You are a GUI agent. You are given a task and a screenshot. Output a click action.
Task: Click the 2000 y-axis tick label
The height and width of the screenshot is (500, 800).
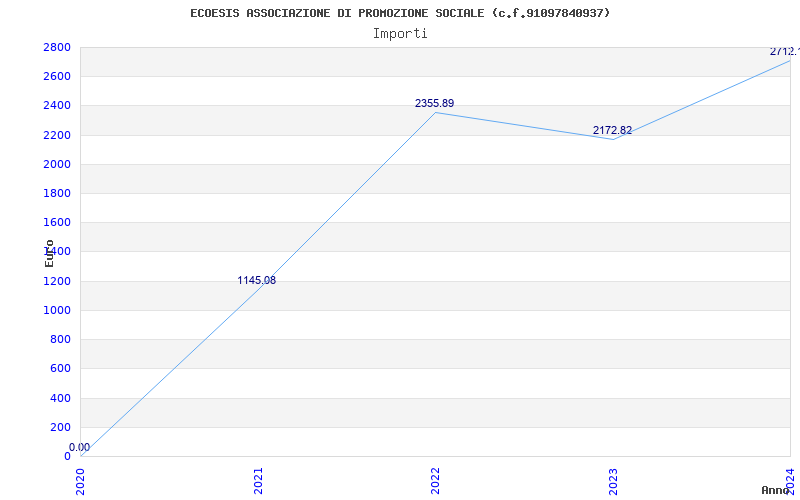[x=57, y=164]
